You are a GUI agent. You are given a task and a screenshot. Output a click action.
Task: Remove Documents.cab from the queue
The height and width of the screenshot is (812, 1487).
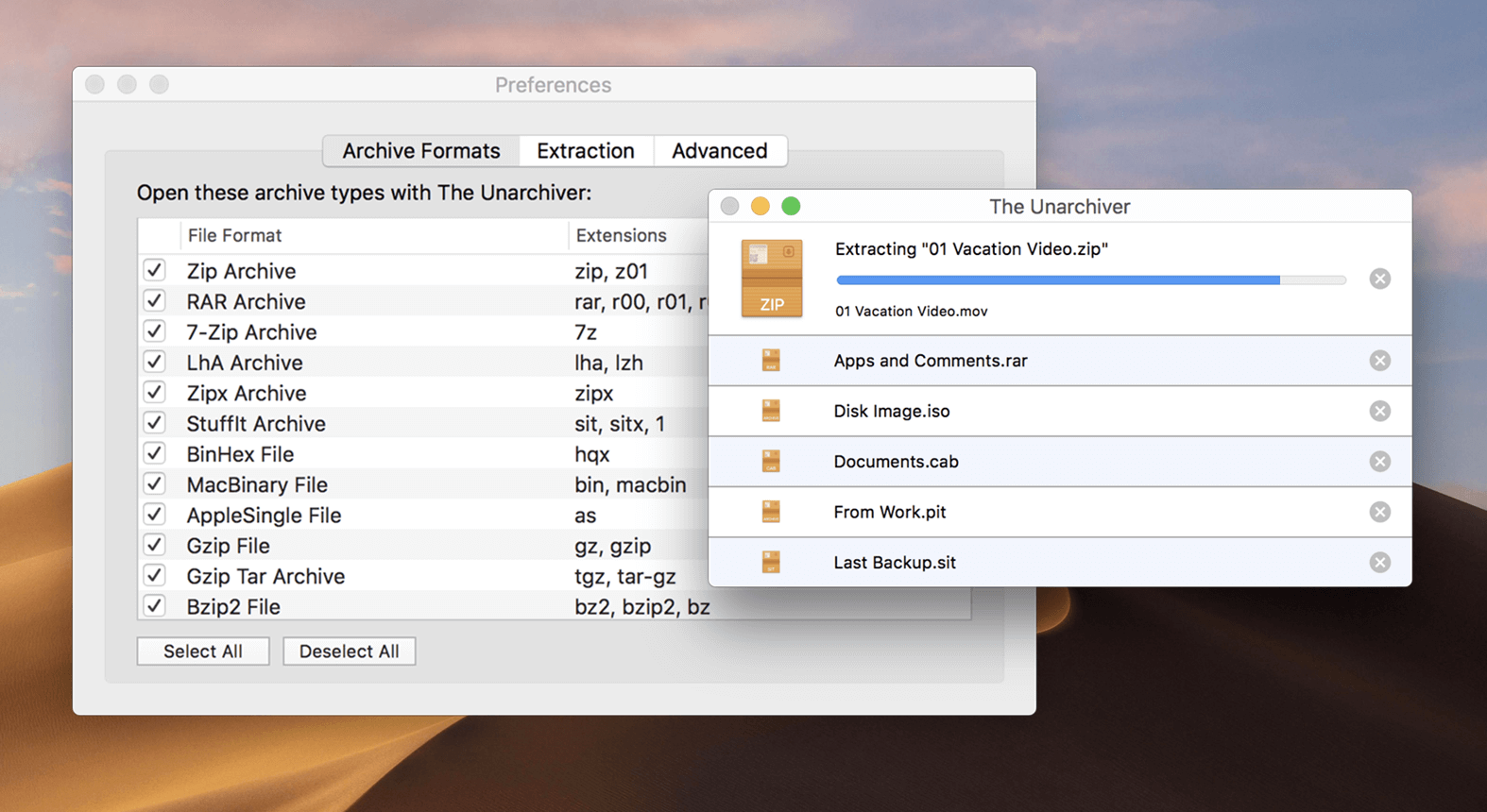[x=1379, y=462]
